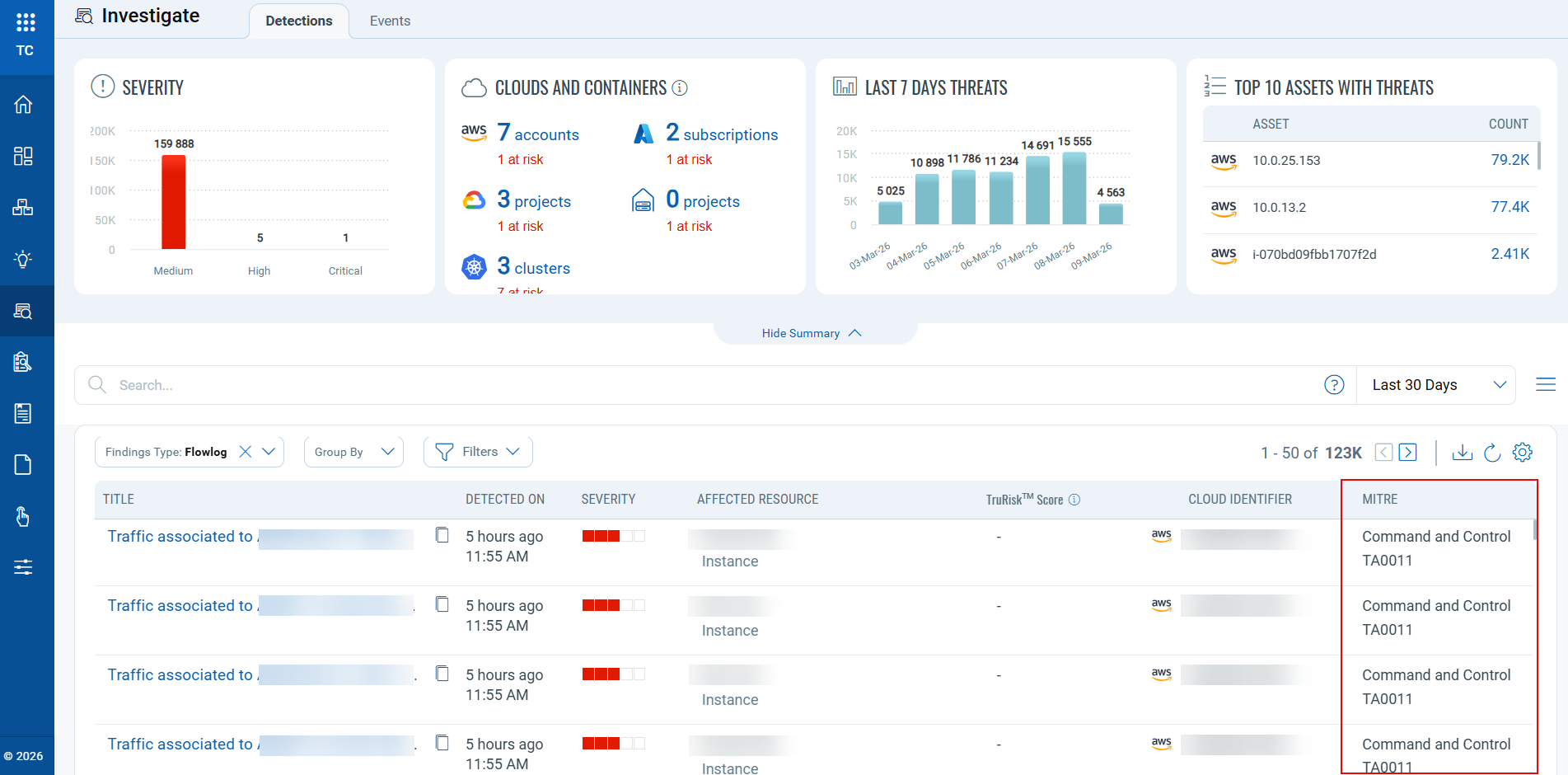Open the Filters dropdown
Image resolution: width=1568 pixels, height=775 pixels.
click(x=478, y=452)
